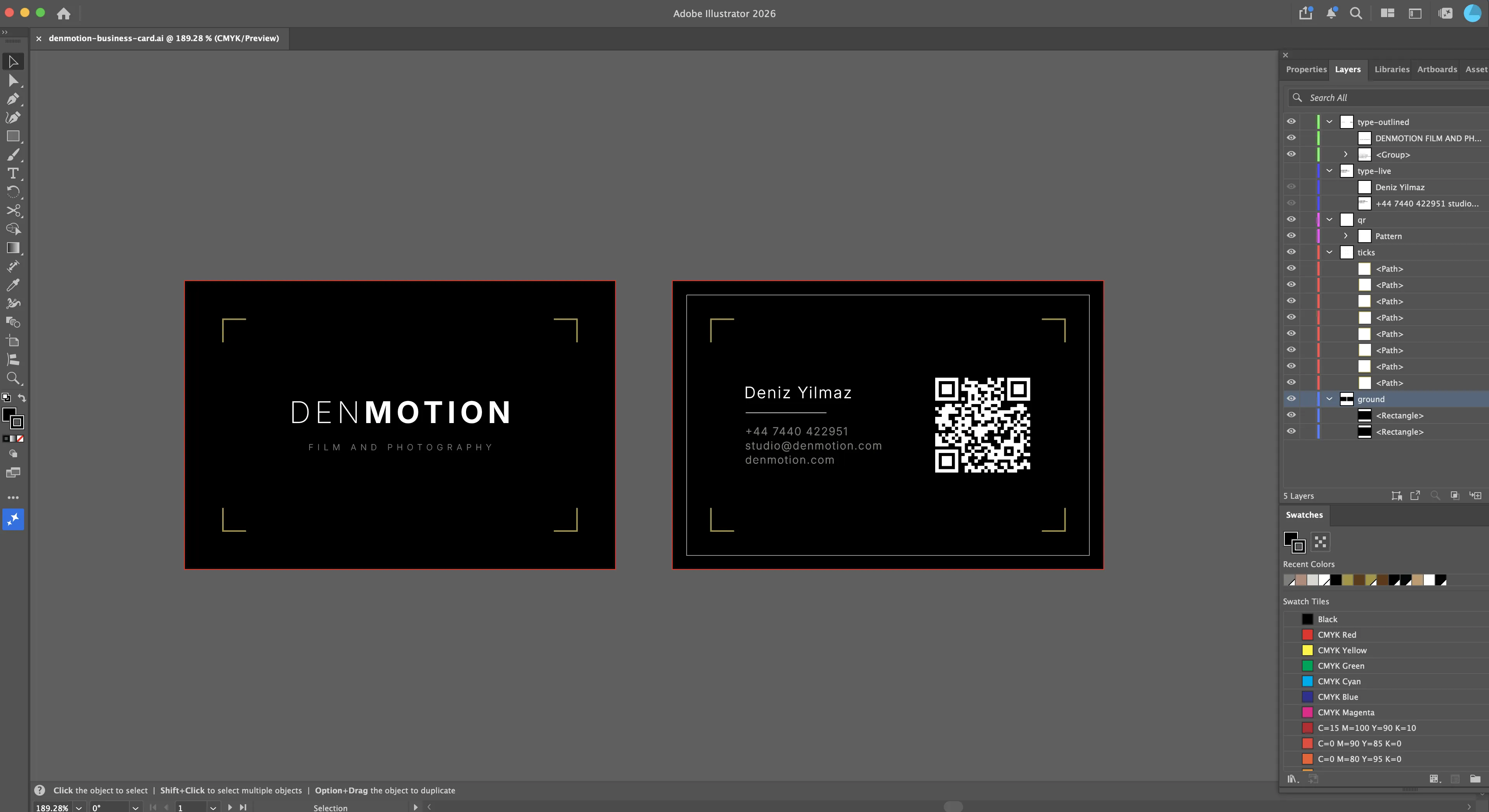Toggle visibility of type-outlined layer
The width and height of the screenshot is (1489, 812).
[1291, 122]
